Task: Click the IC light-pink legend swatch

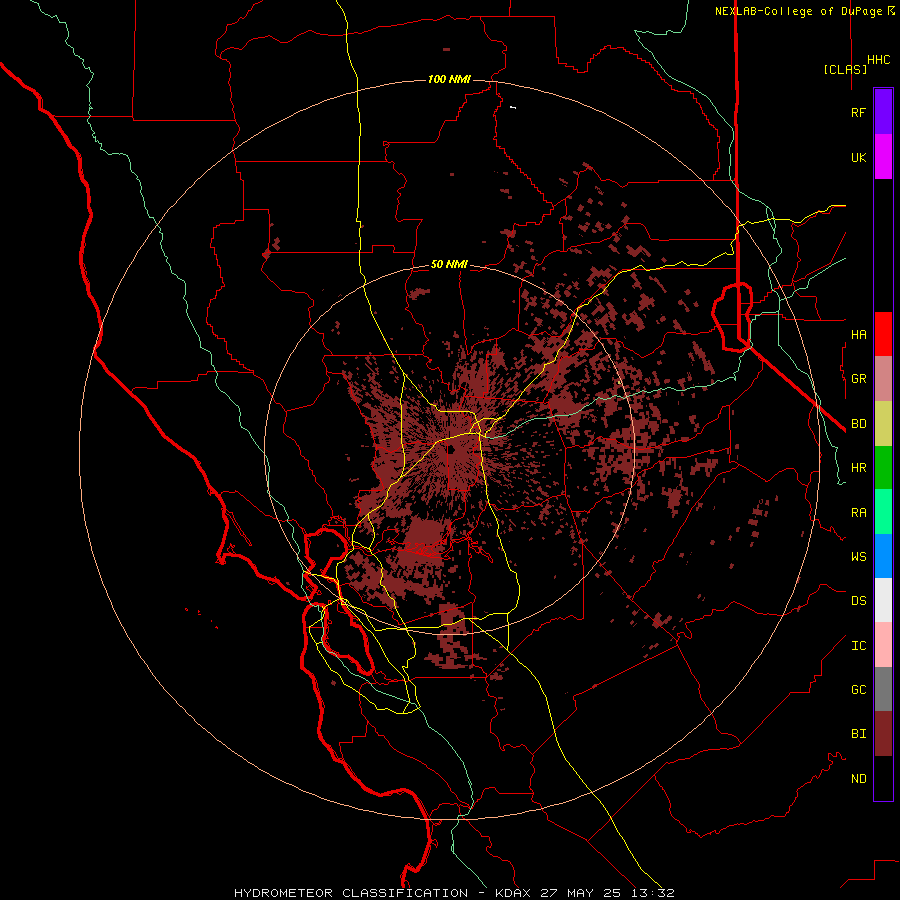Action: [x=883, y=645]
